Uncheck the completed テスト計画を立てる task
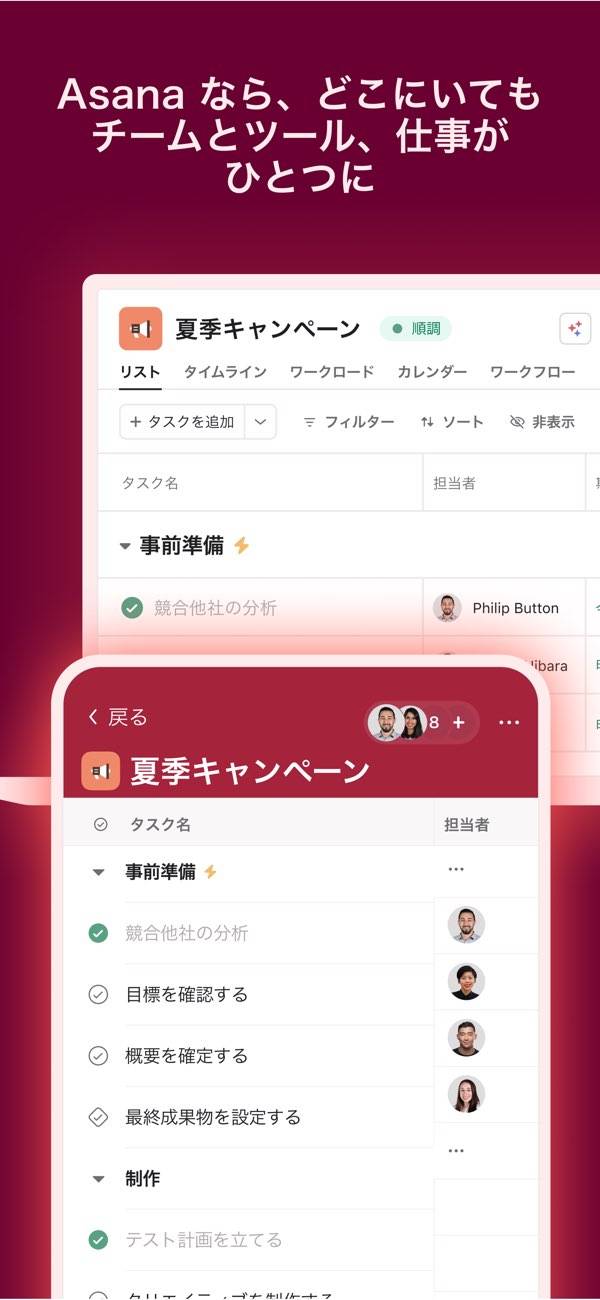Screen dimensions: 600x1300 (98, 1239)
